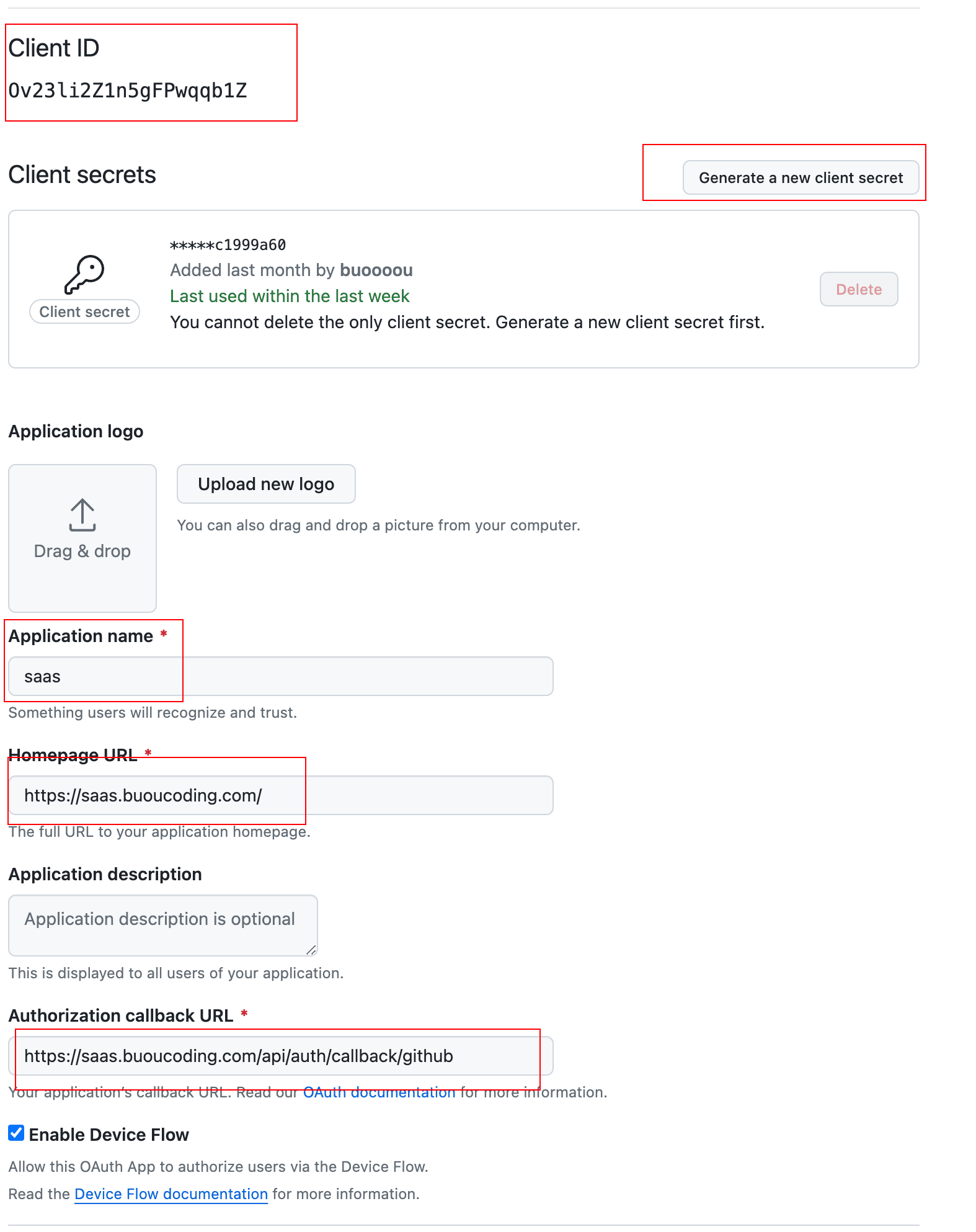Focus the Application name field containing saas
The height and width of the screenshot is (1232, 976).
coord(281,676)
